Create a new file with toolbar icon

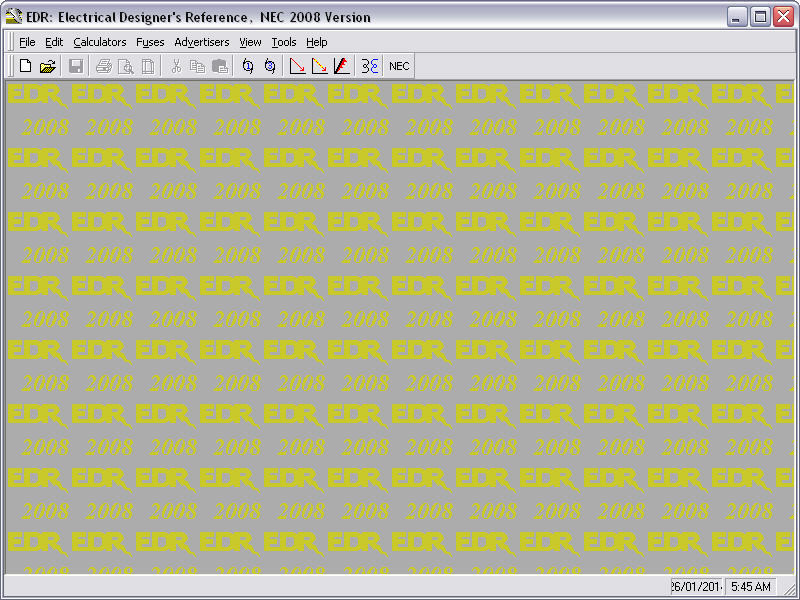pyautogui.click(x=25, y=66)
